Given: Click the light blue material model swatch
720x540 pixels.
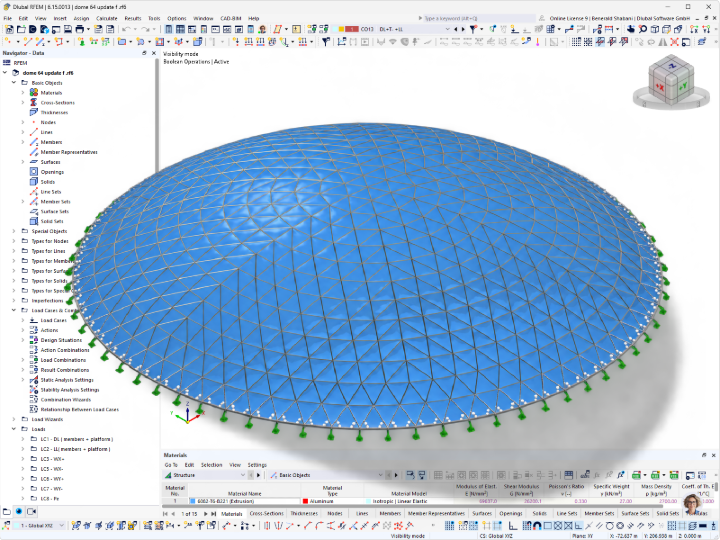Looking at the screenshot, I should [x=368, y=501].
